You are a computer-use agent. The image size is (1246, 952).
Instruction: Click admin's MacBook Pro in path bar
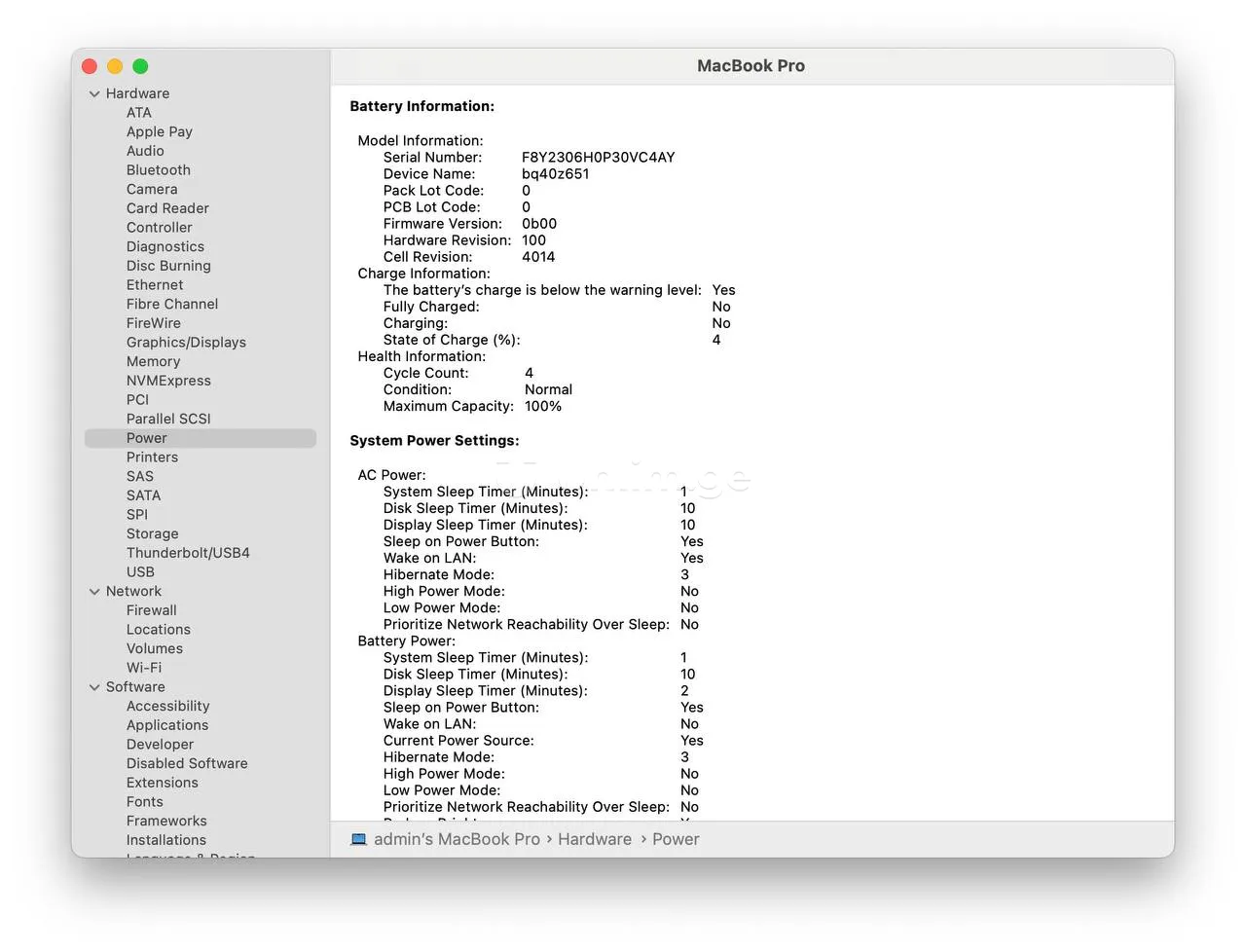point(457,839)
